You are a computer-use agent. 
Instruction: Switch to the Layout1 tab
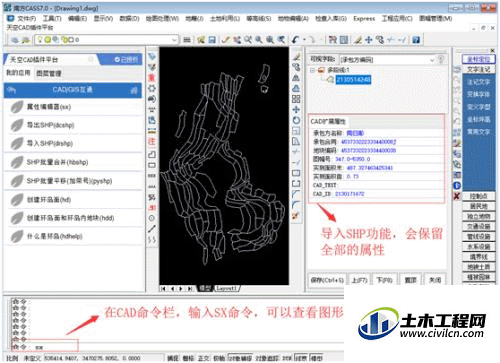[227, 288]
